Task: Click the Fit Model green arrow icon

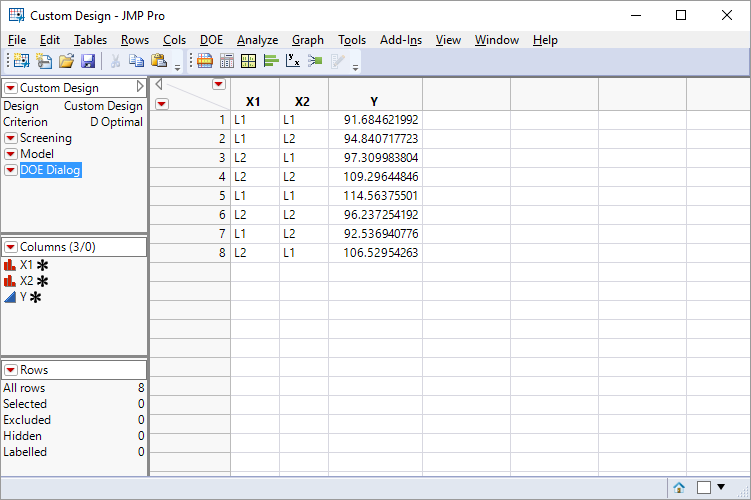Action: tap(315, 61)
